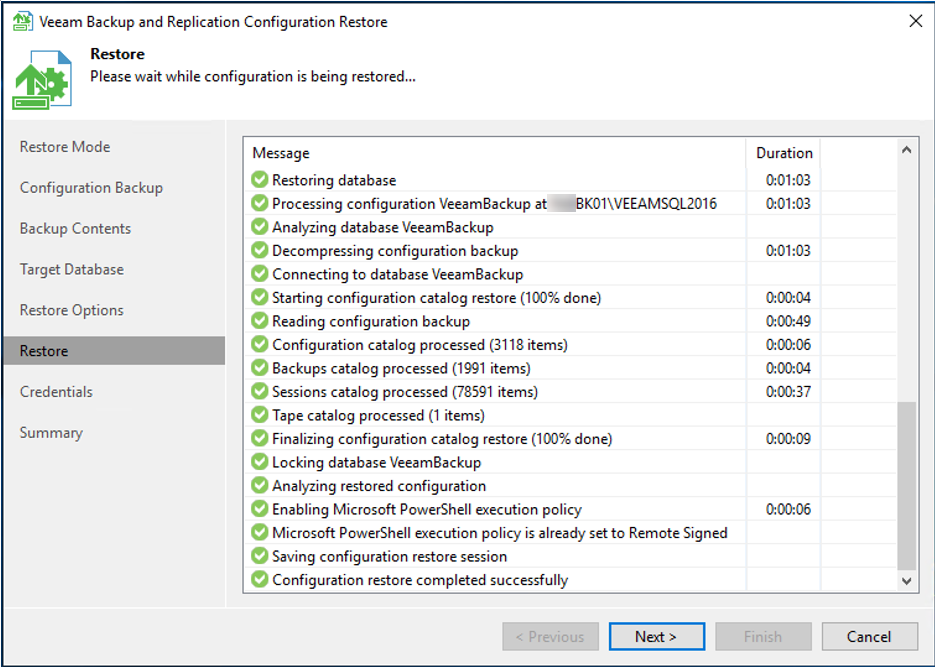Click check icon beside Configuration catalog processed
The width and height of the screenshot is (935, 667).
[x=259, y=344]
